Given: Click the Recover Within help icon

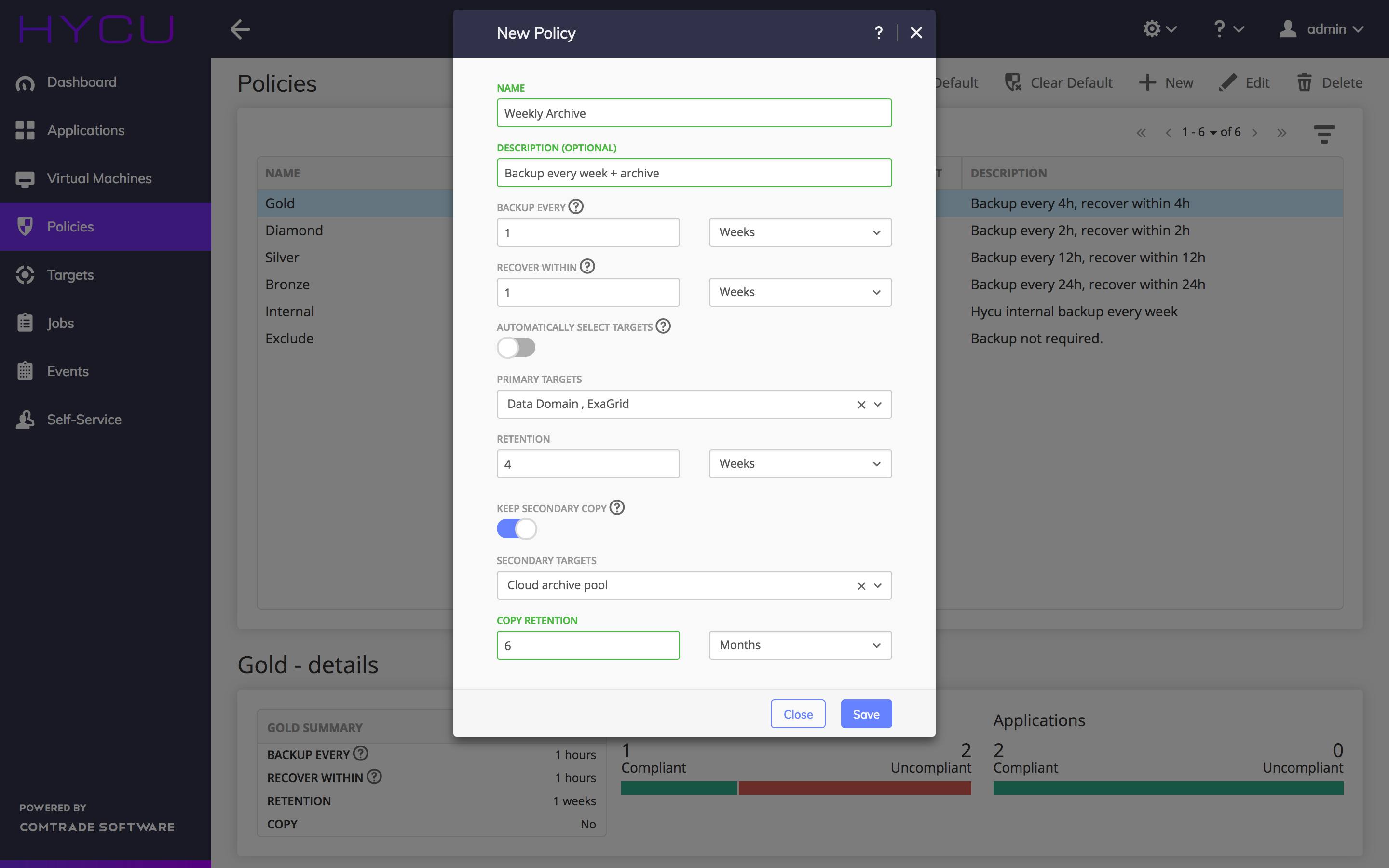Looking at the screenshot, I should coord(587,266).
